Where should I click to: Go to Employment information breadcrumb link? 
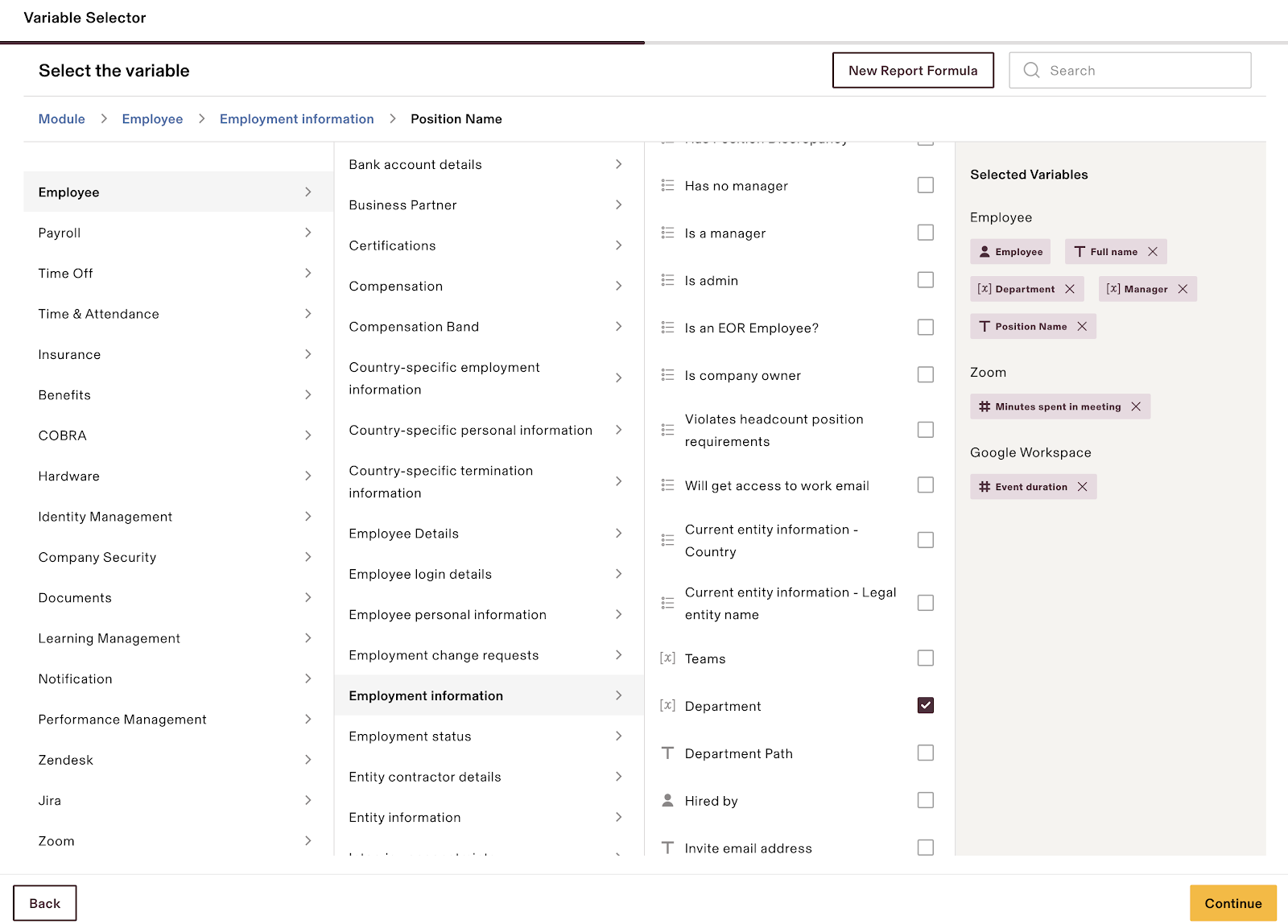297,119
